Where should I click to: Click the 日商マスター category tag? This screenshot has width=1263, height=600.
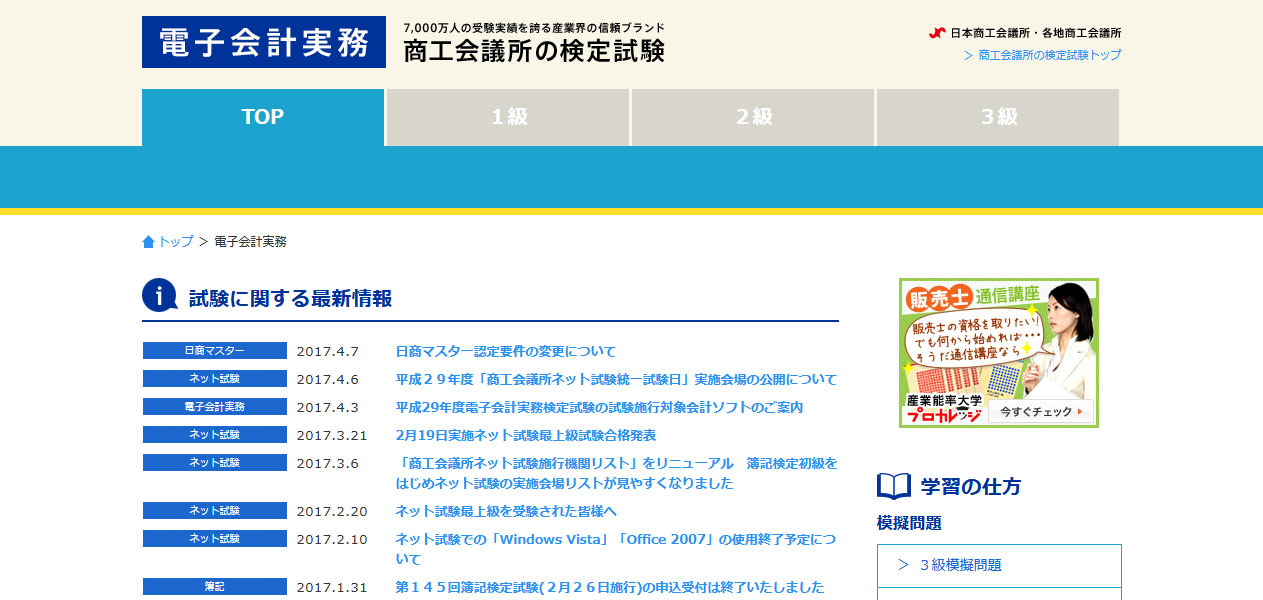click(x=215, y=351)
